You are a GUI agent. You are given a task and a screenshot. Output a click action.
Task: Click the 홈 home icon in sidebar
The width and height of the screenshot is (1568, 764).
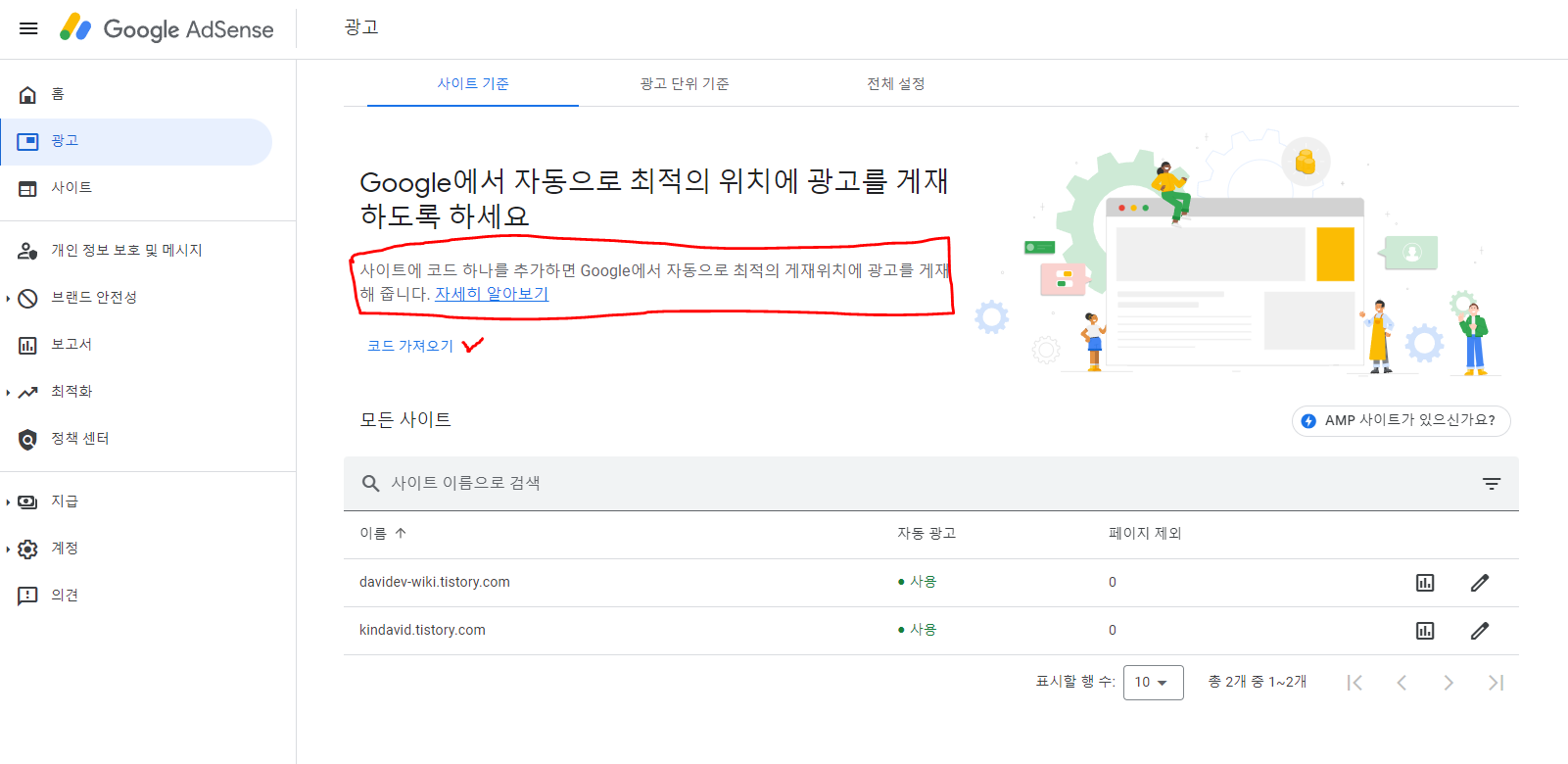click(x=27, y=94)
